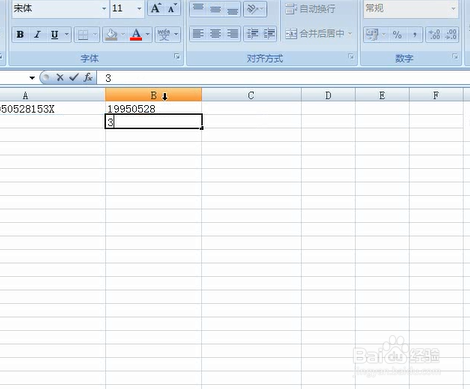This screenshot has height=389, width=470.
Task: Apply red font color
Action: point(136,34)
